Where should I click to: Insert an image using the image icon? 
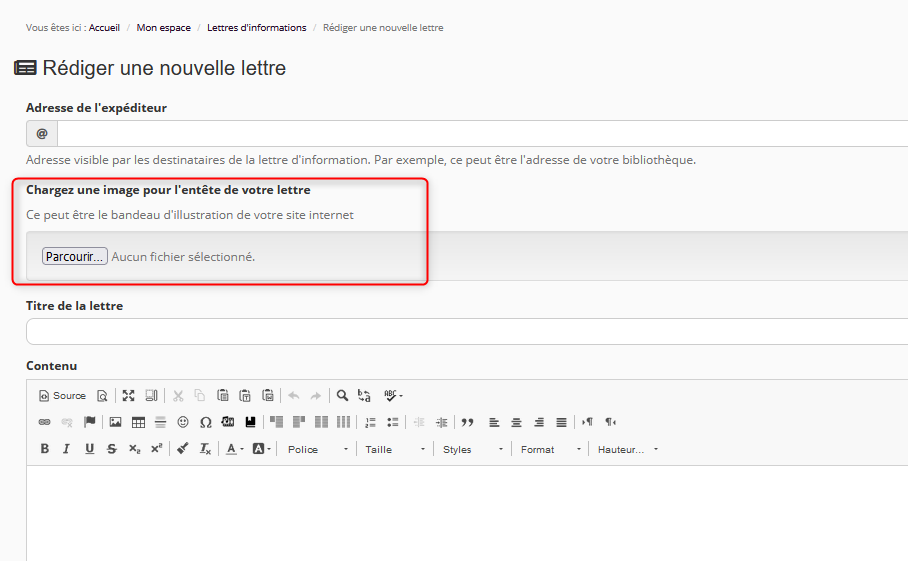coord(115,422)
